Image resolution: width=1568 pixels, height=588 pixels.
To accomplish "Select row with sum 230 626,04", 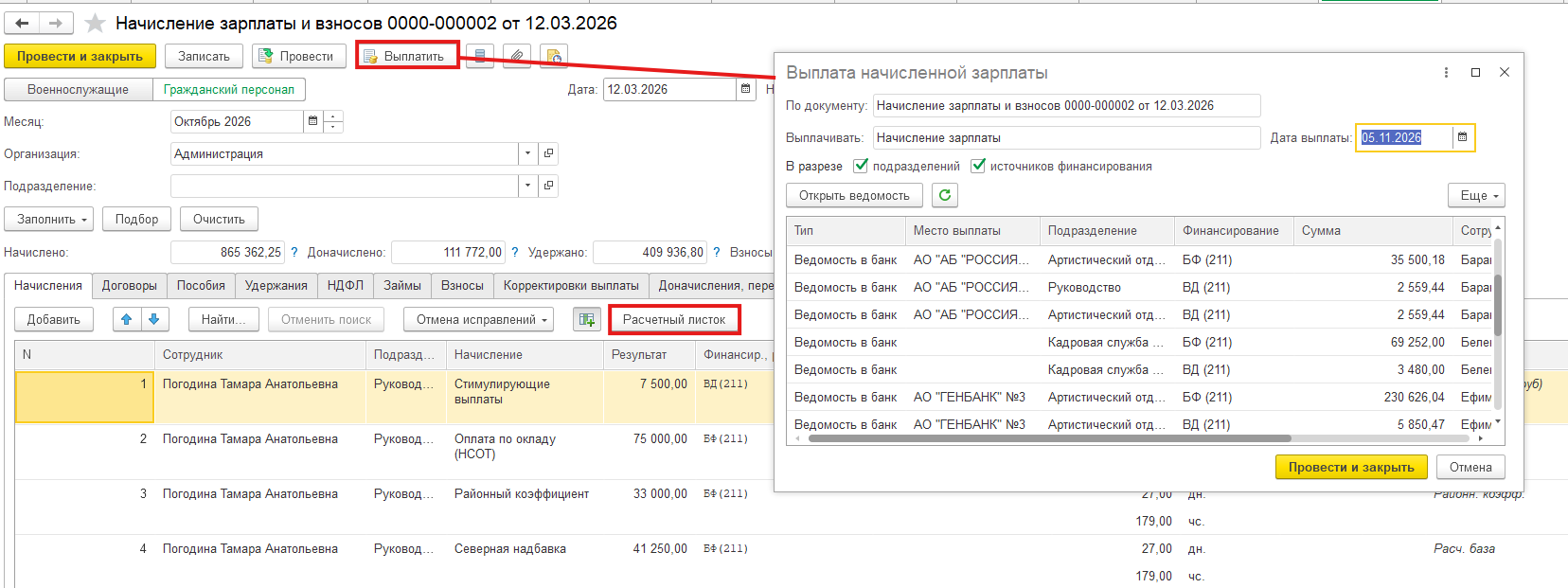I will tap(1139, 397).
